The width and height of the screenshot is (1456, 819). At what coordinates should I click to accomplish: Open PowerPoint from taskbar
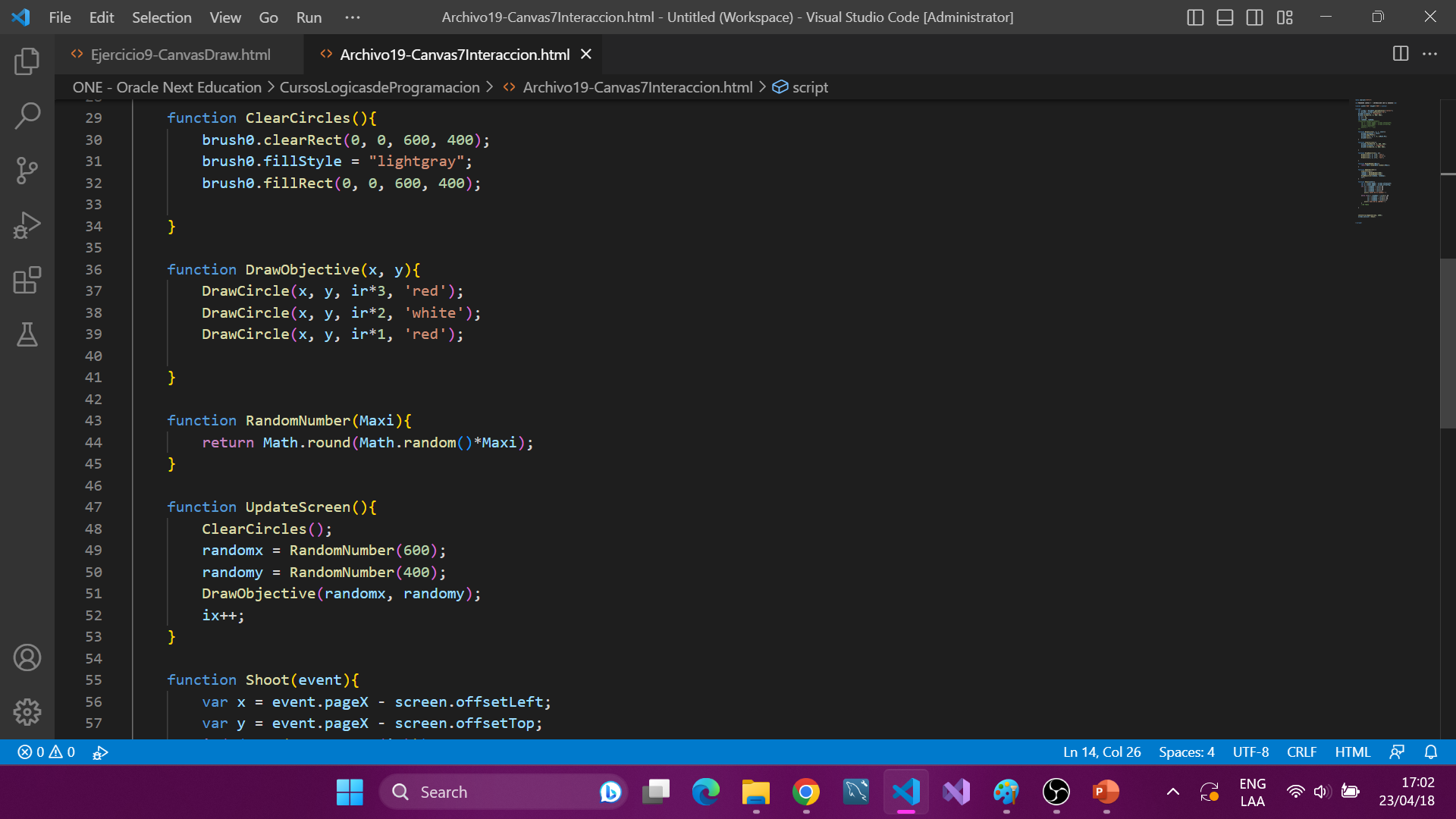[1106, 792]
